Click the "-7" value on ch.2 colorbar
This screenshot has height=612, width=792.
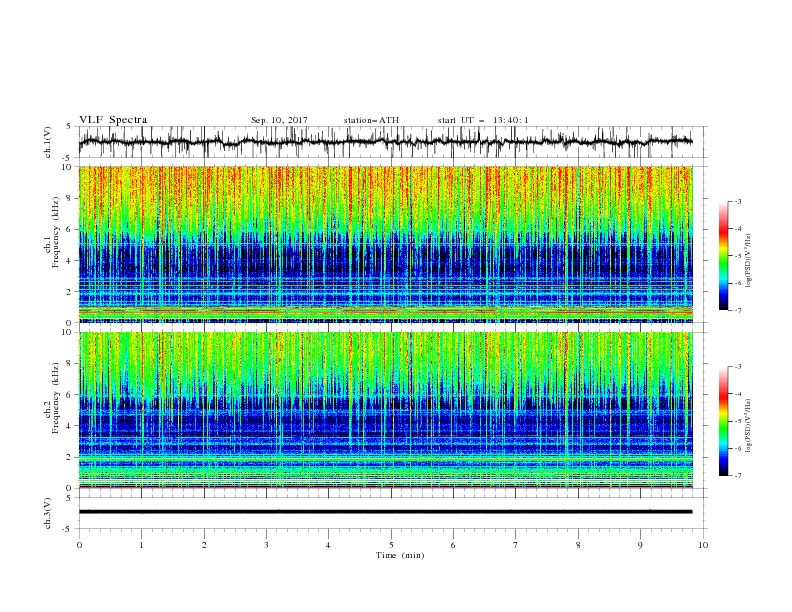(738, 476)
